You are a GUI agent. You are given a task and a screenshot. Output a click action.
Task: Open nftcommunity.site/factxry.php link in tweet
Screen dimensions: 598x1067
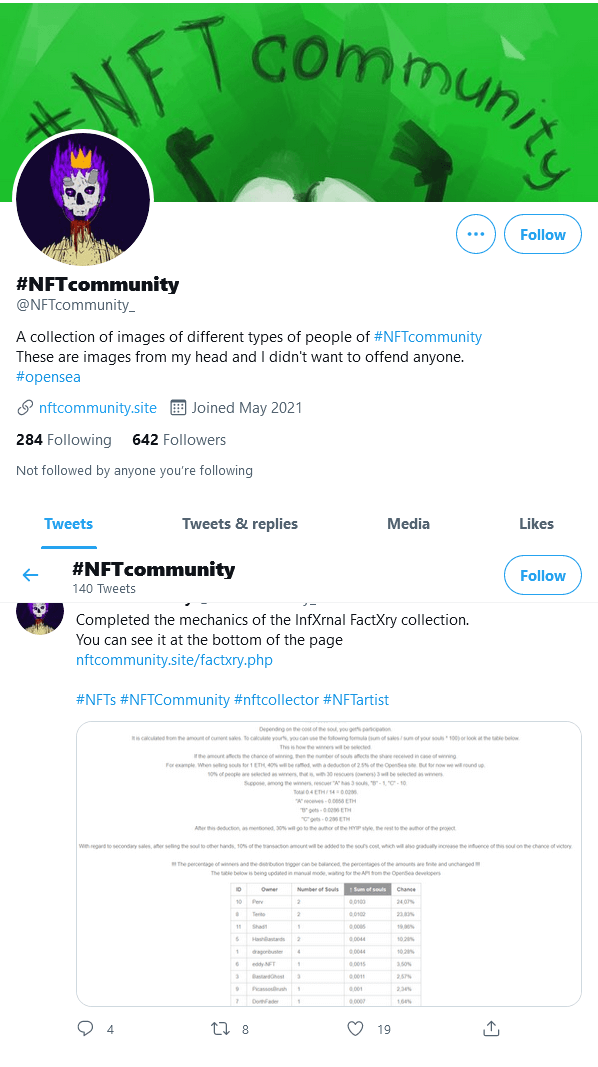point(174,659)
